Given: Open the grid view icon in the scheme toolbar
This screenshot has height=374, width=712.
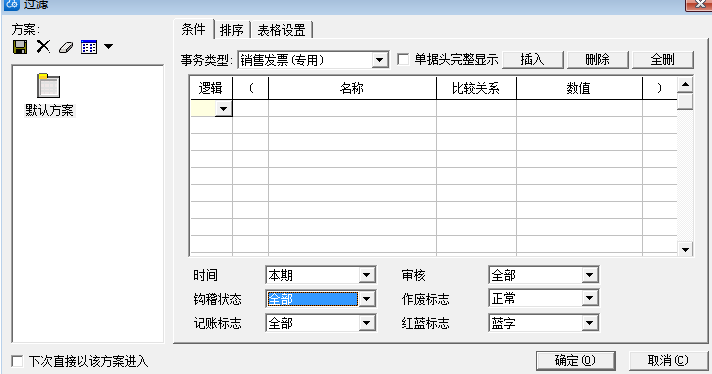Looking at the screenshot, I should [89, 47].
